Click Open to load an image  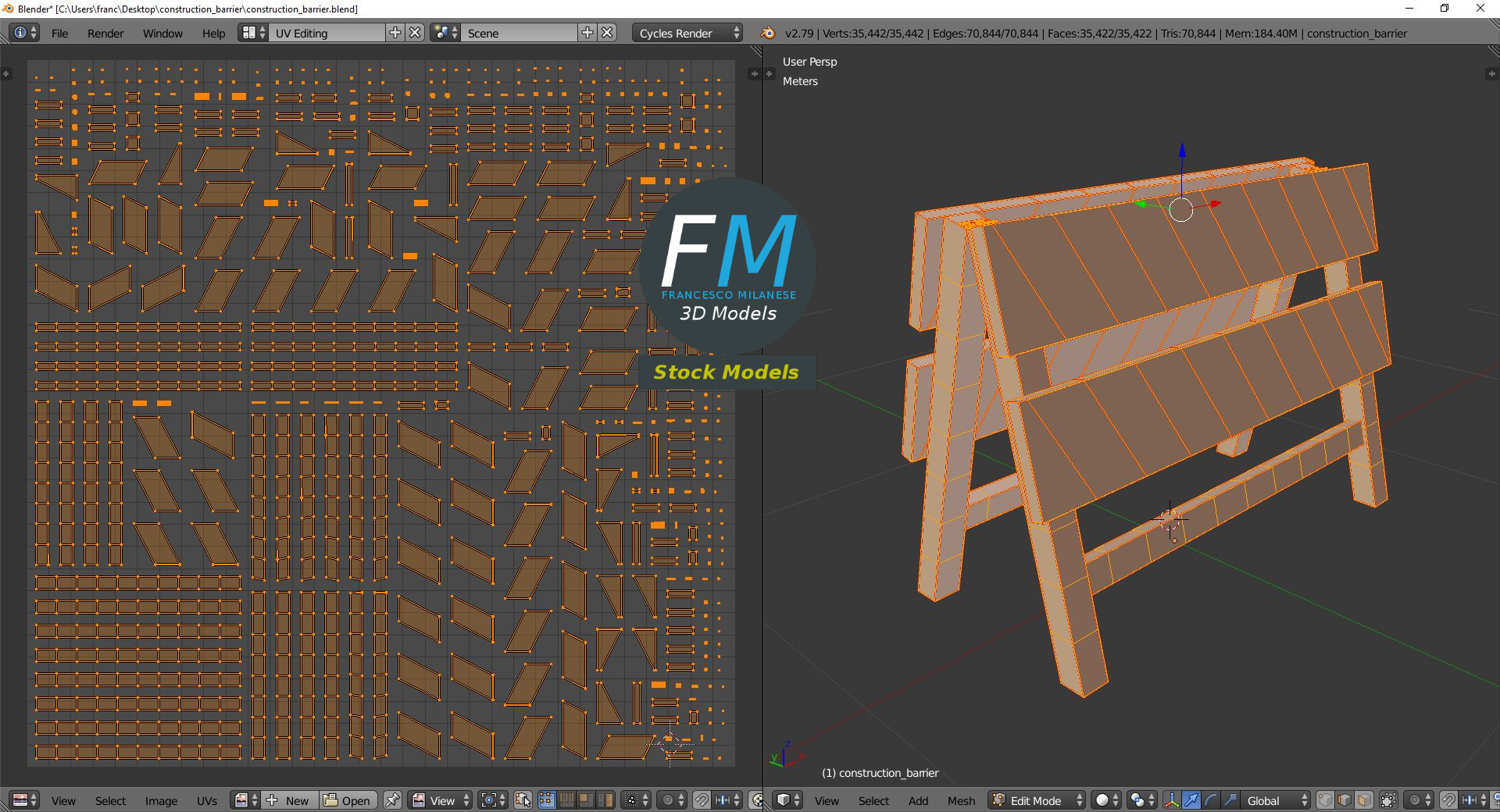348,800
